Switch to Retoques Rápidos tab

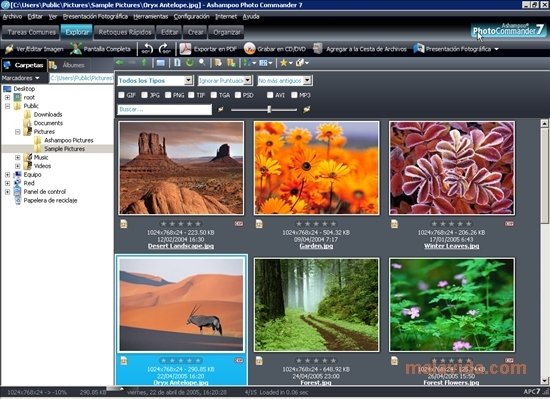125,32
